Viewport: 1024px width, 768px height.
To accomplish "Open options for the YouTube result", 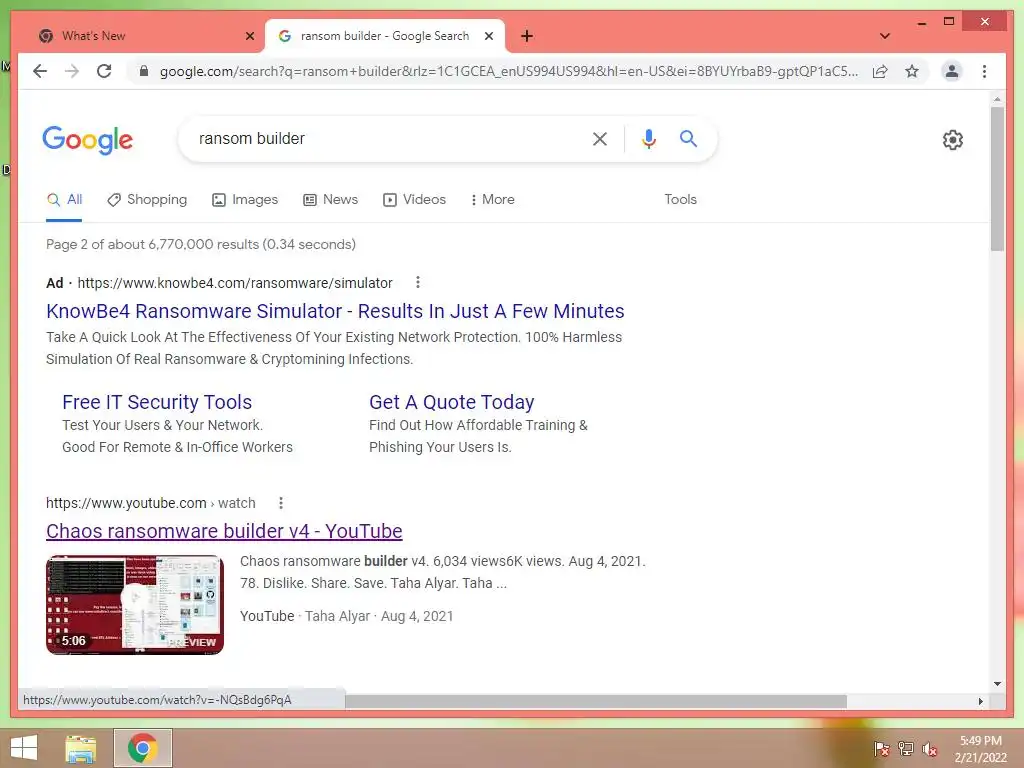I will click(x=281, y=503).
